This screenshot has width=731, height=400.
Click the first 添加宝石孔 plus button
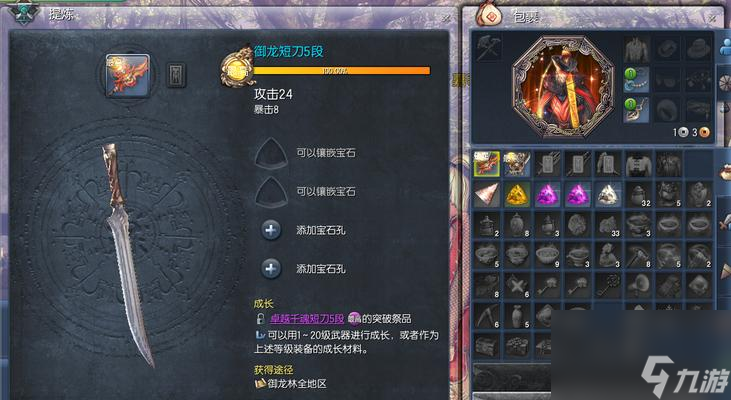(x=271, y=230)
